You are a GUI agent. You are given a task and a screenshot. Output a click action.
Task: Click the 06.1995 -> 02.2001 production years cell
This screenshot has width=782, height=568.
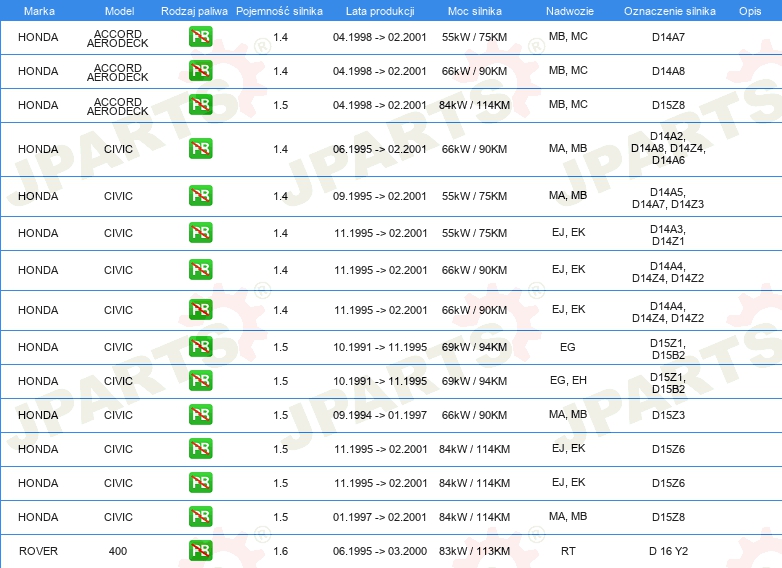point(380,149)
